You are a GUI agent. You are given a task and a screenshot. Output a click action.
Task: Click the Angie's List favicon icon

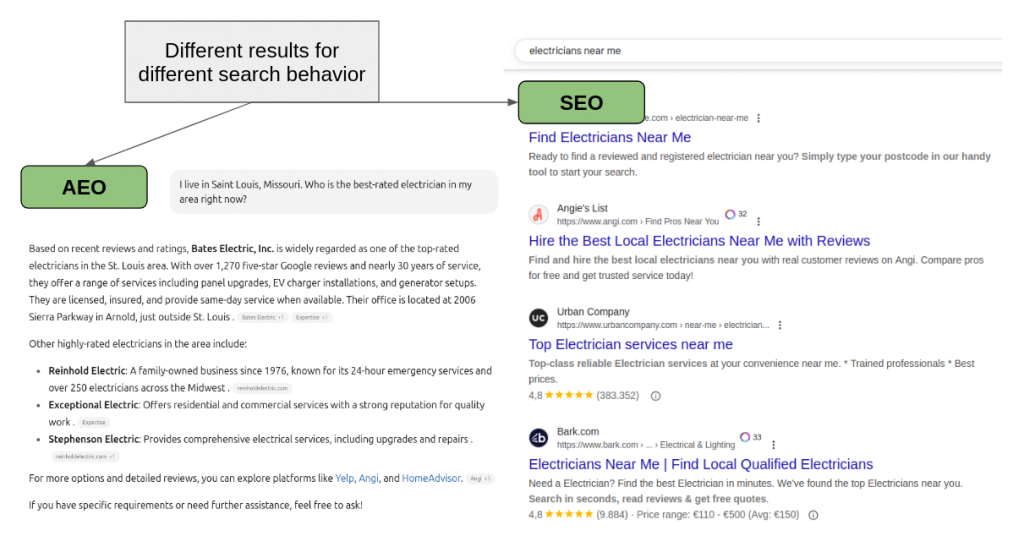click(x=538, y=214)
